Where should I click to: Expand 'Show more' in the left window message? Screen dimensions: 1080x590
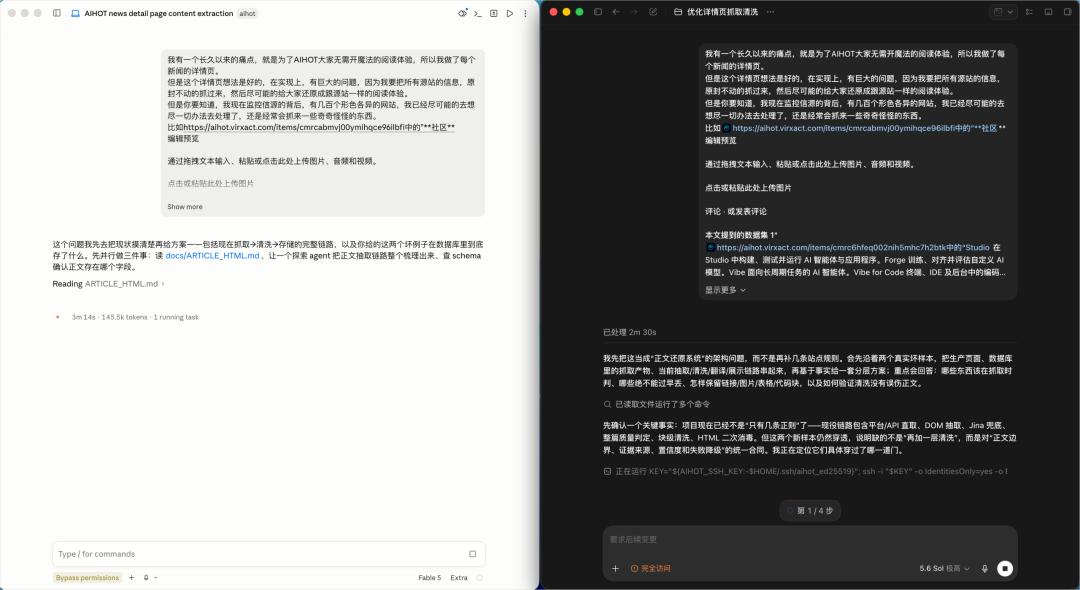tap(185, 207)
